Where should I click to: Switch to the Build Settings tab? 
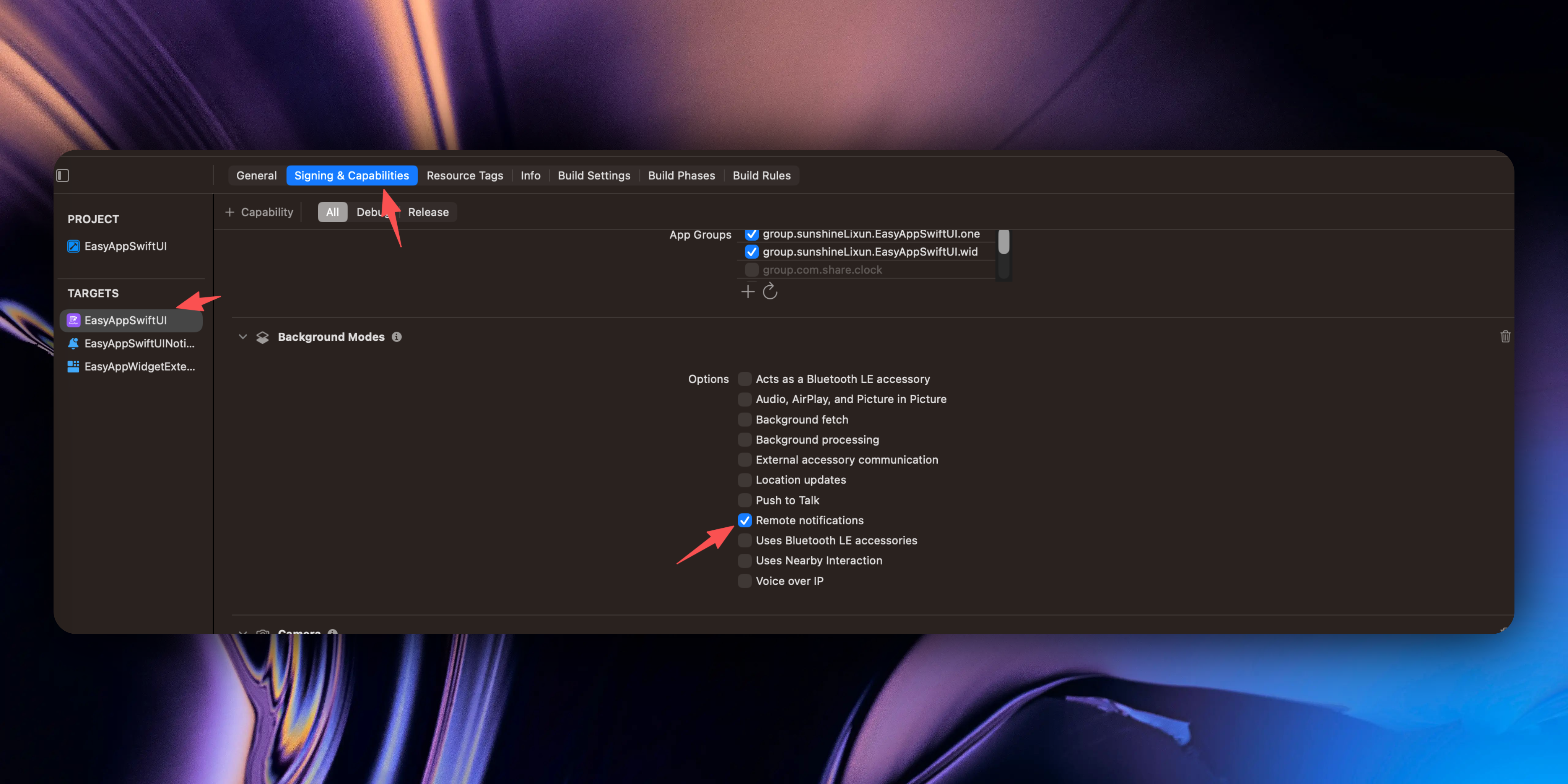[594, 175]
